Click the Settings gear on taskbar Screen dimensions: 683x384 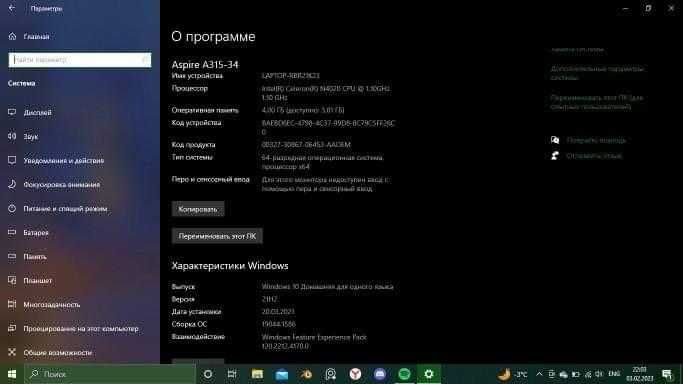429,374
